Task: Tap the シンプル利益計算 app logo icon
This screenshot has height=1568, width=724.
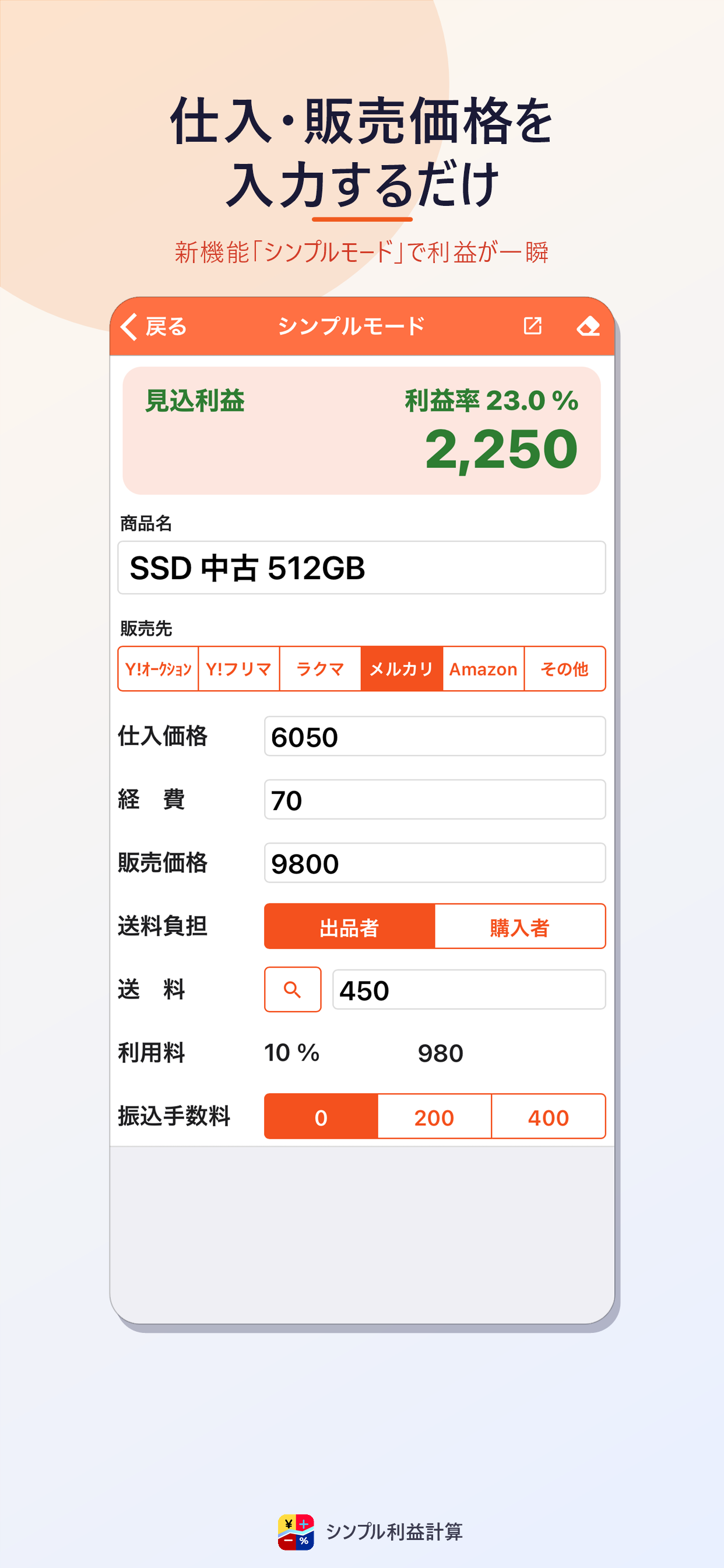Action: pyautogui.click(x=296, y=1531)
